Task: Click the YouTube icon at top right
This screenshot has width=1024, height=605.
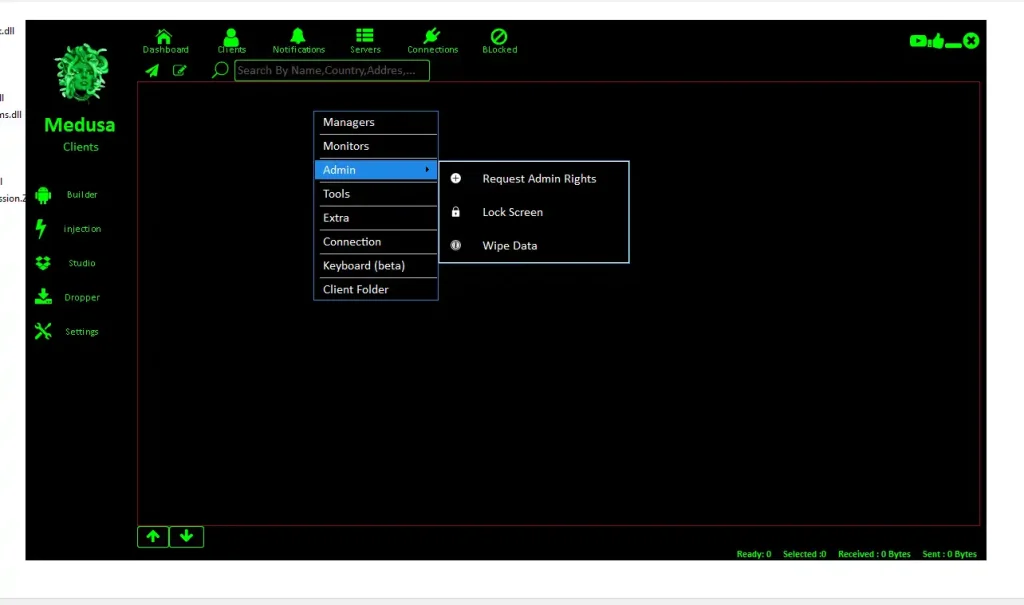Action: [917, 41]
